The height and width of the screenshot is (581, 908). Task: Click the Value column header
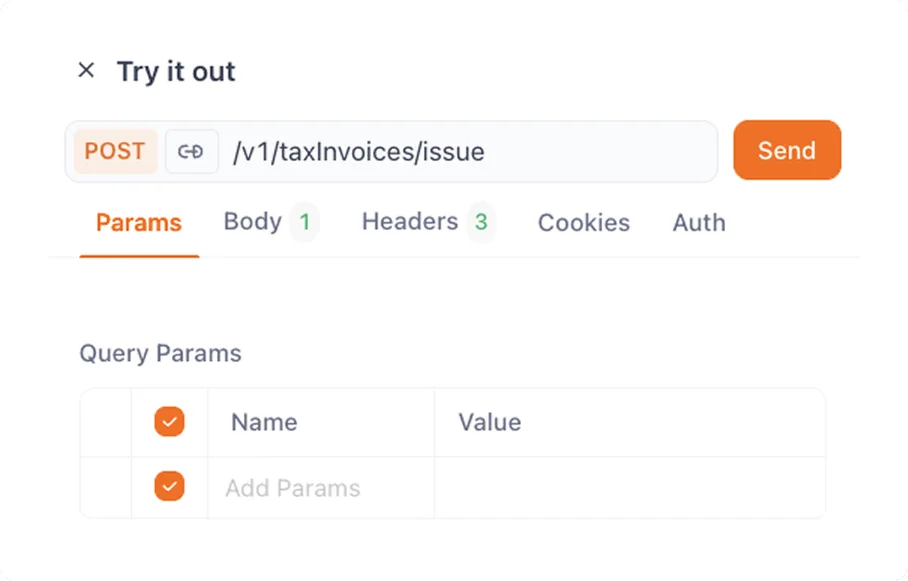tap(490, 422)
